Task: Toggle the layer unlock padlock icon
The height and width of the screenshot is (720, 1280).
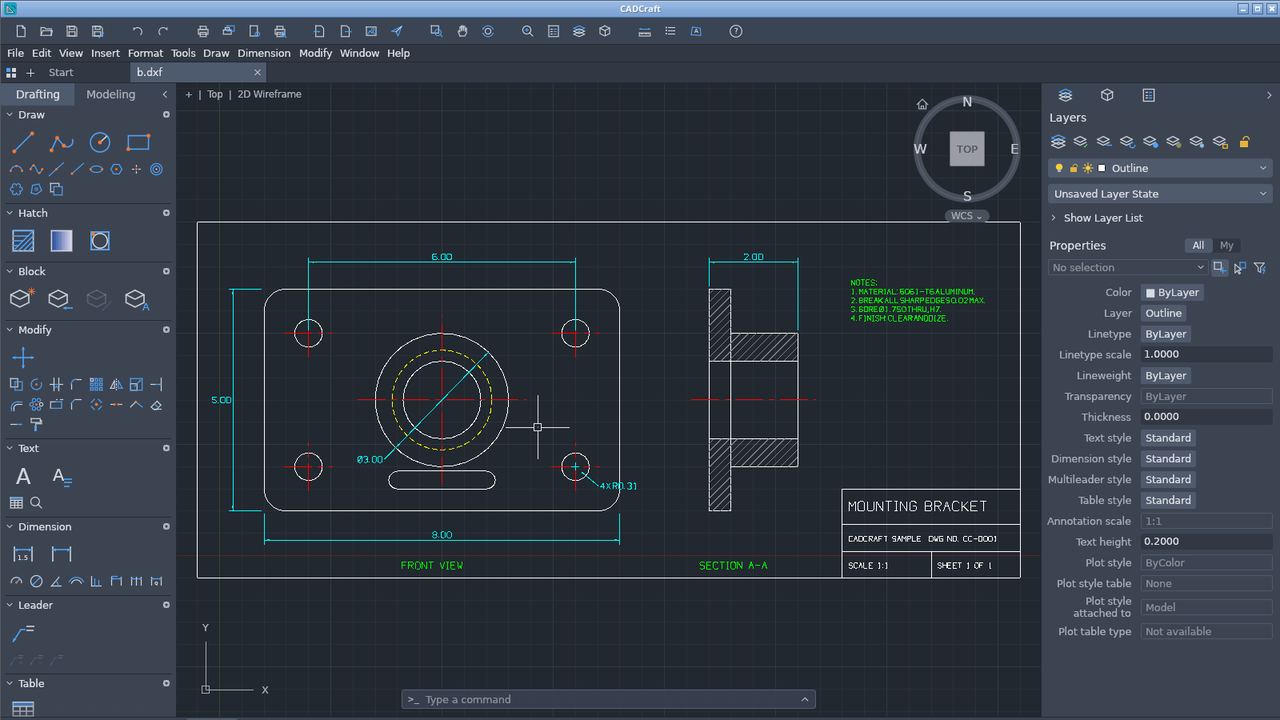Action: coord(1244,142)
